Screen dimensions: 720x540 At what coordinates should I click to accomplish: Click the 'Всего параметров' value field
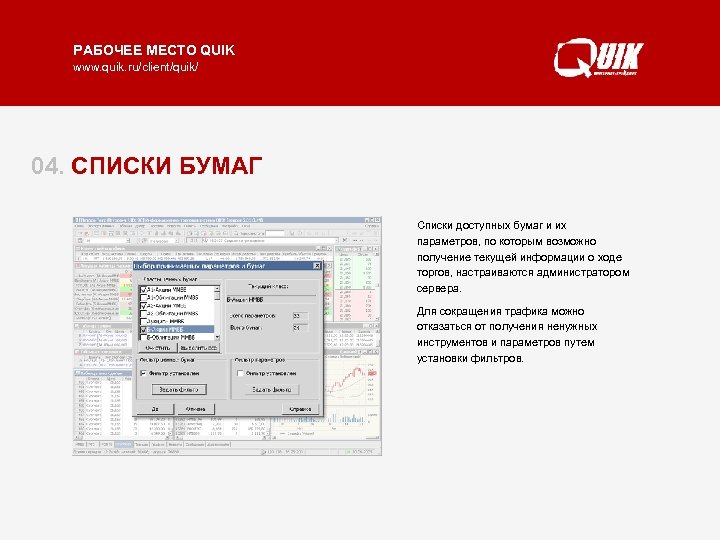tap(301, 316)
